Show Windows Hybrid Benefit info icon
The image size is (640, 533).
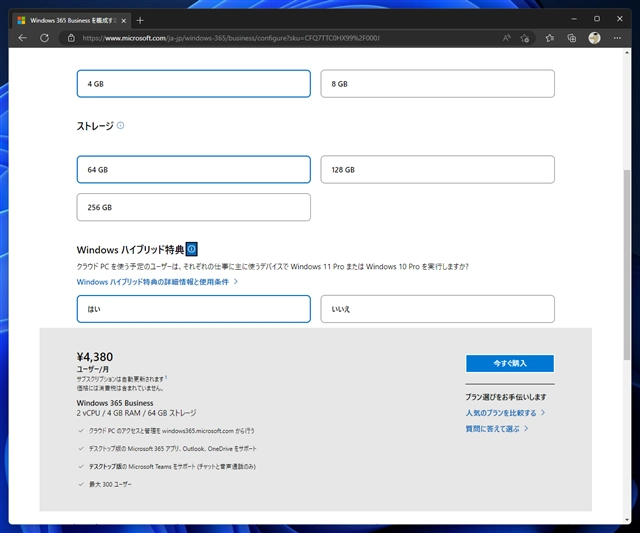point(192,249)
